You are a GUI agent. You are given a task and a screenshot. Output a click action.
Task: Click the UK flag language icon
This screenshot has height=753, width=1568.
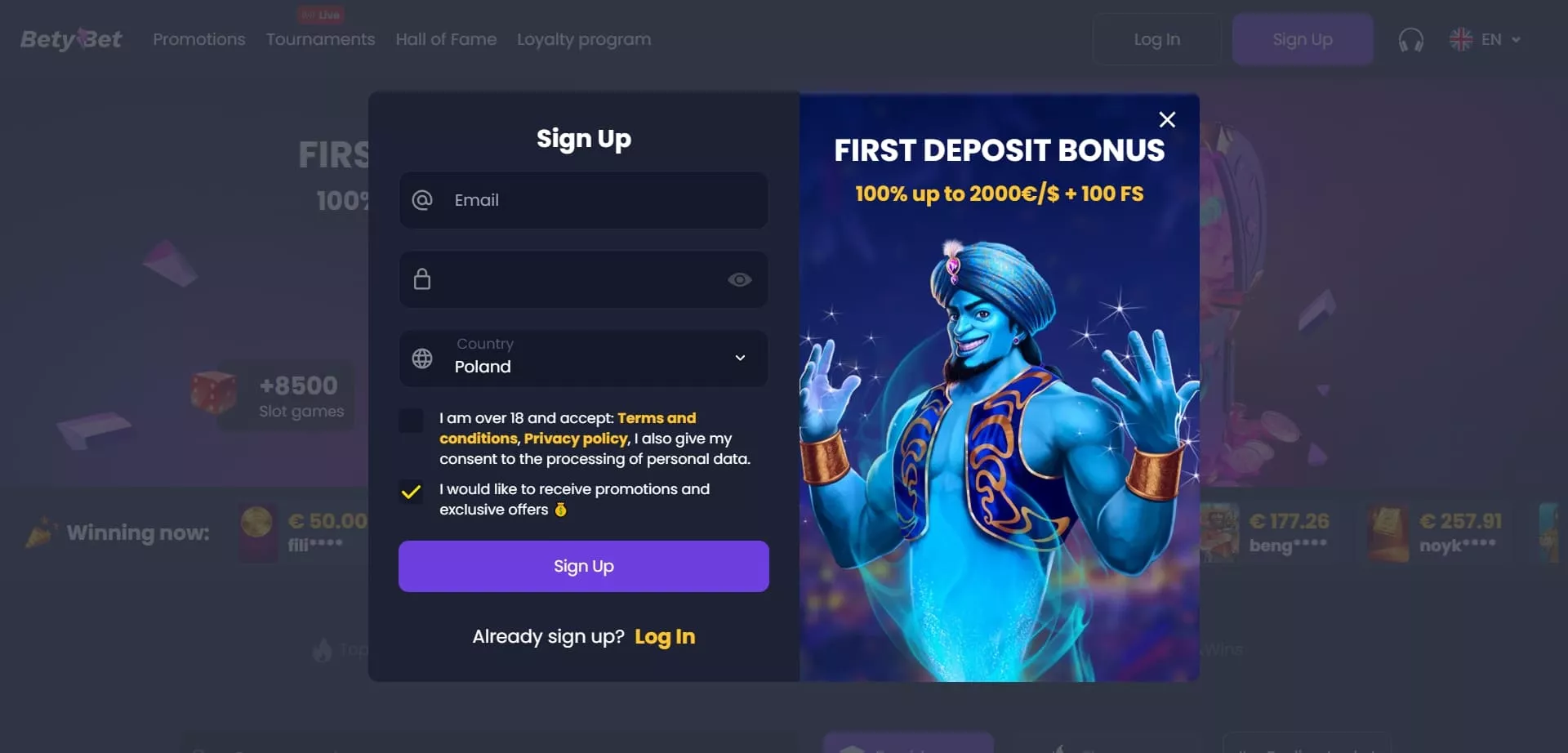click(1460, 39)
